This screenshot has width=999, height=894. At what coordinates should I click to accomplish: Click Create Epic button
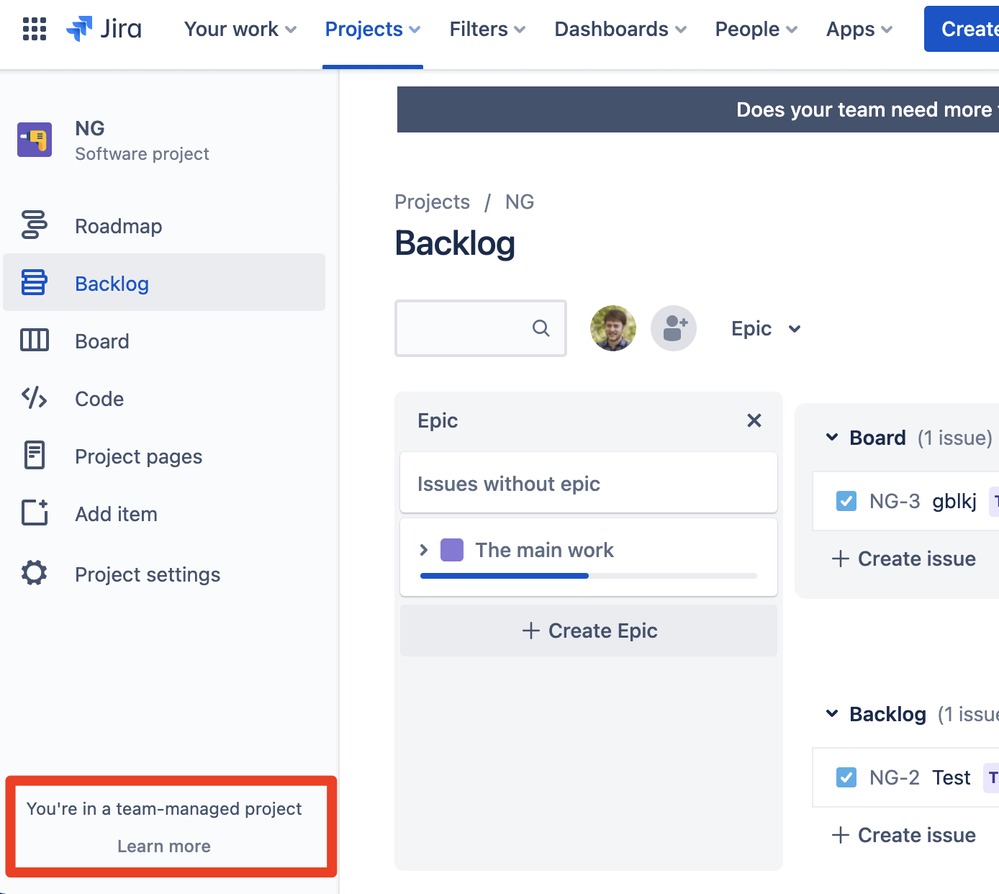[589, 630]
